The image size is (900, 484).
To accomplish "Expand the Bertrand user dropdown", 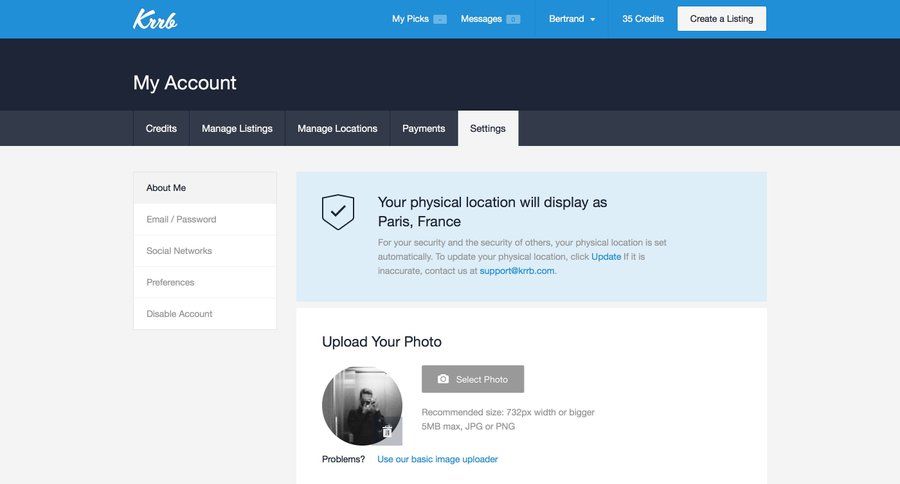I will (x=572, y=19).
